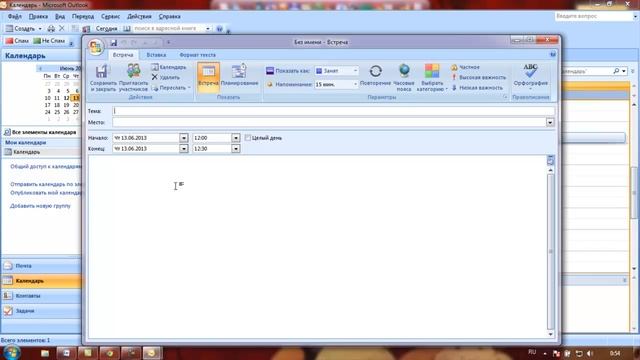Open the Почта navigation pane
This screenshot has height=360, width=640.
tap(41, 266)
